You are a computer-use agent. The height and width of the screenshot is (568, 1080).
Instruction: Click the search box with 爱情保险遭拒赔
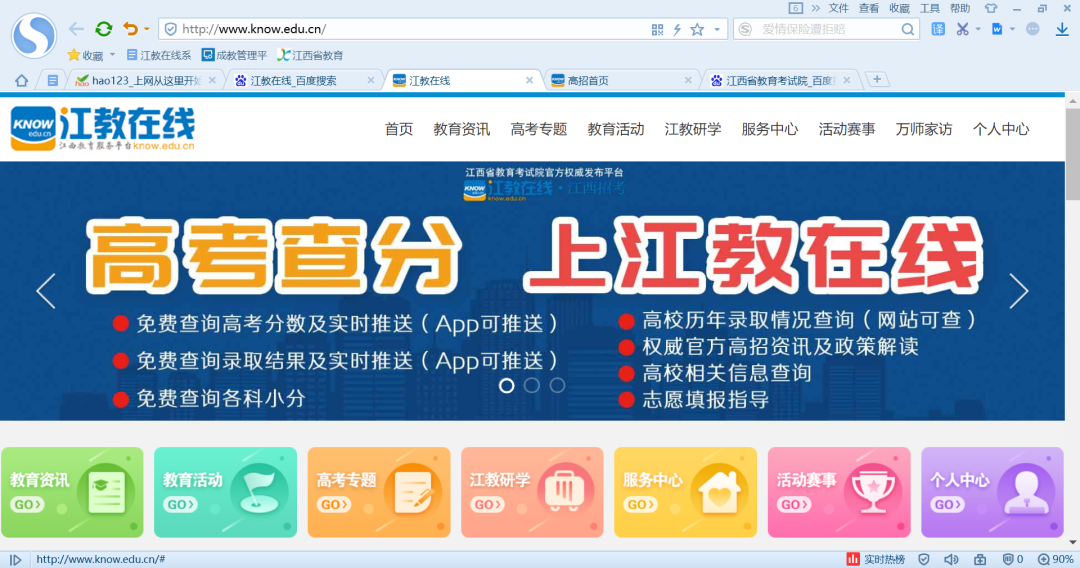827,29
